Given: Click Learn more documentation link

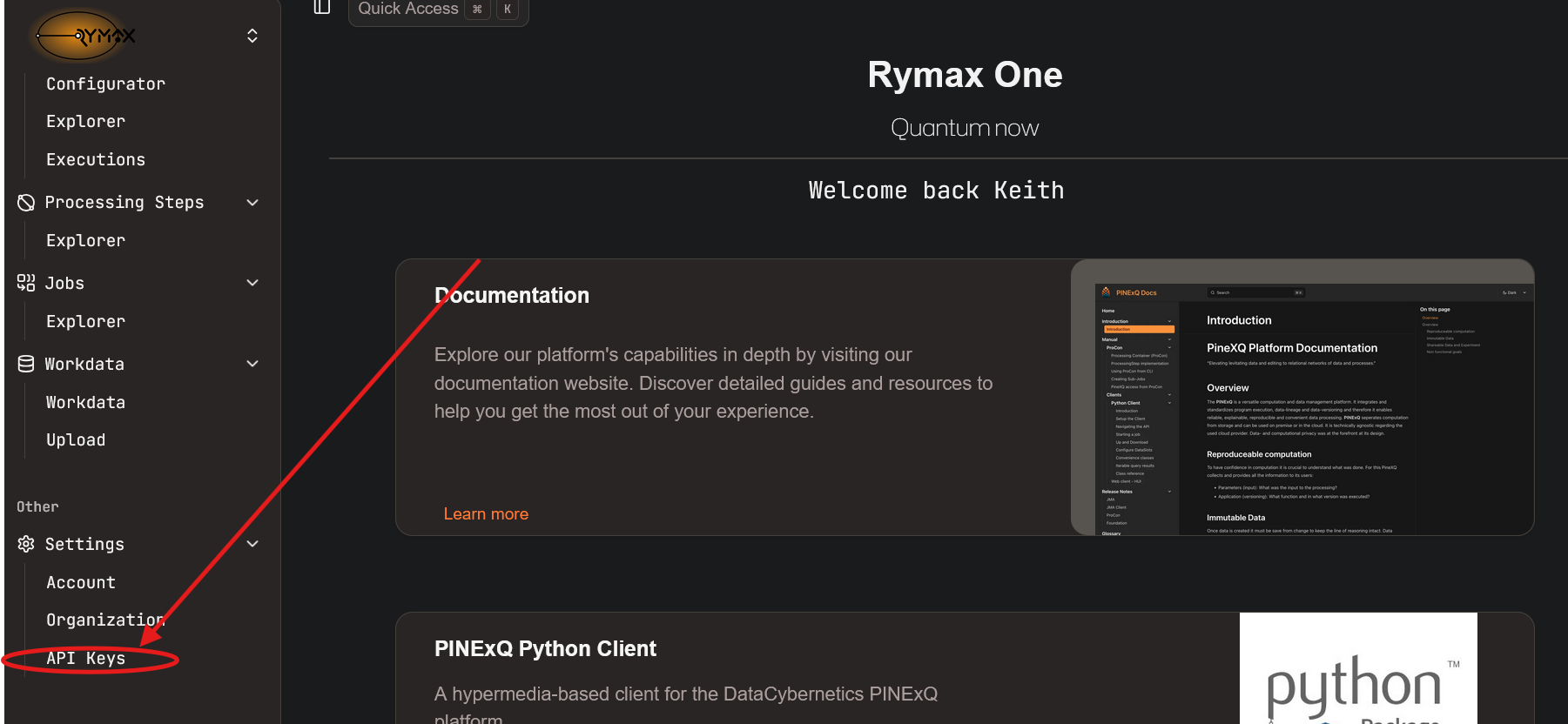Looking at the screenshot, I should (486, 514).
